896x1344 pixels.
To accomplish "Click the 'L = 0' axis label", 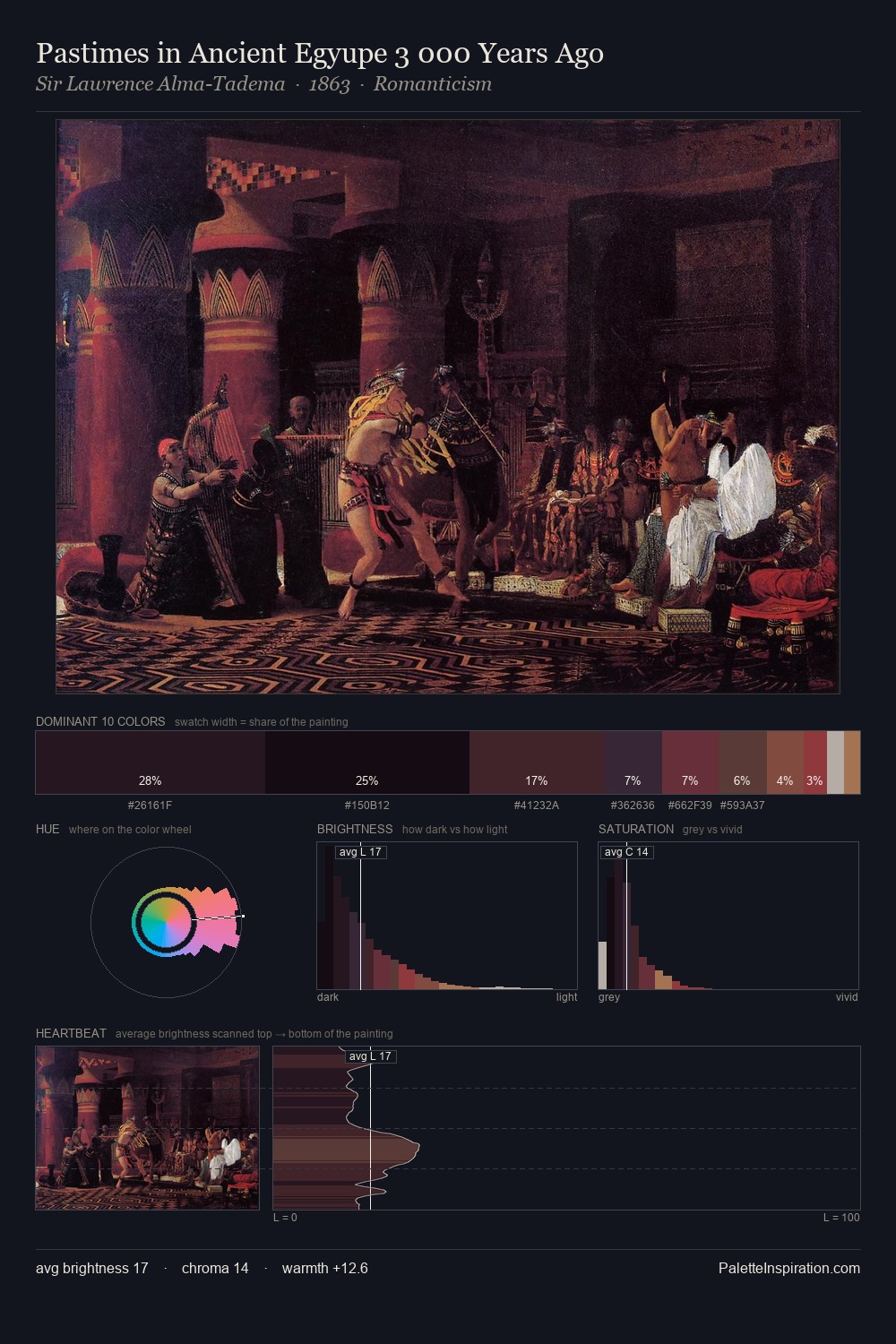I will pos(285,1218).
